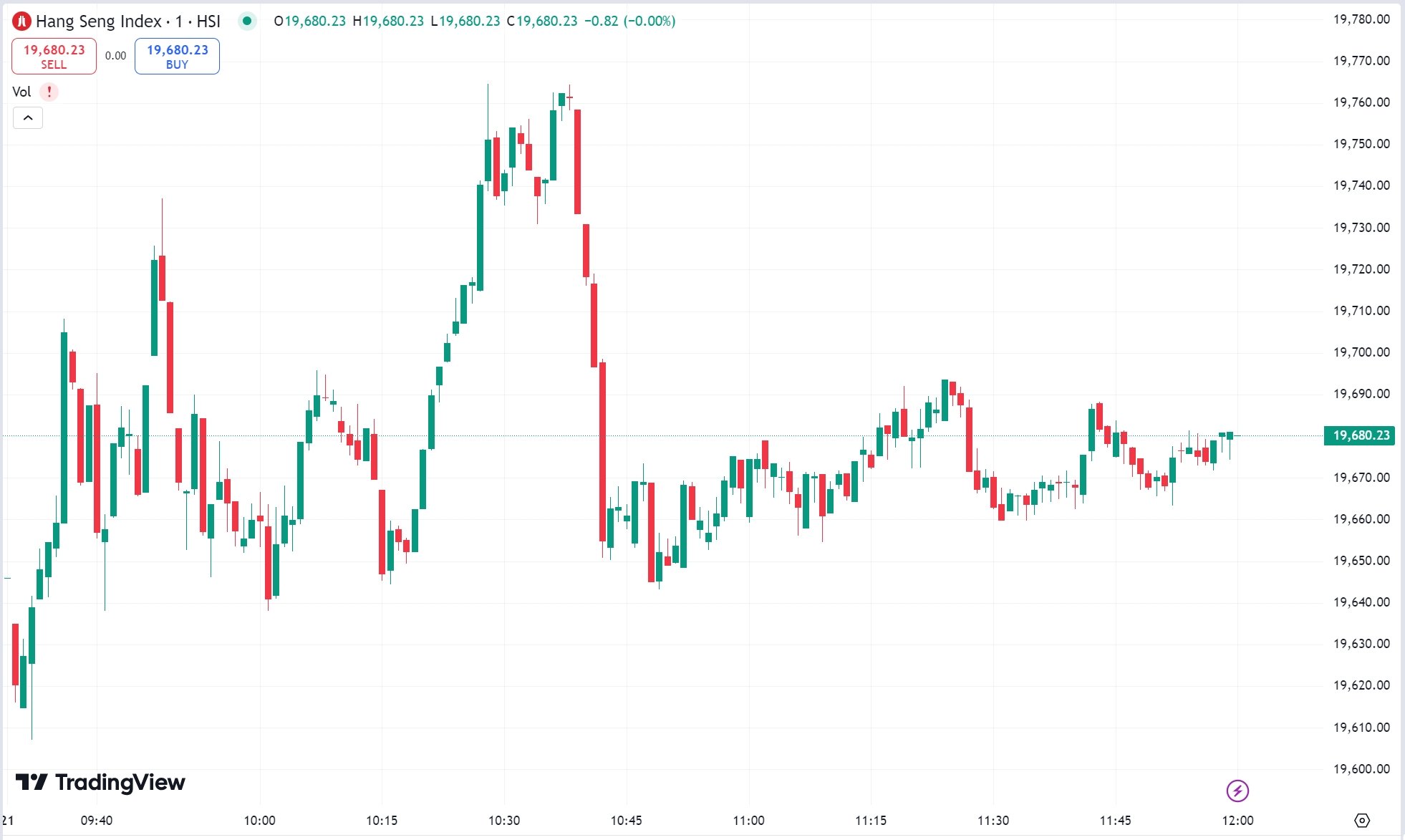This screenshot has height=840, width=1405.
Task: Click the 19,780.00 price scale label
Action: click(1361, 19)
